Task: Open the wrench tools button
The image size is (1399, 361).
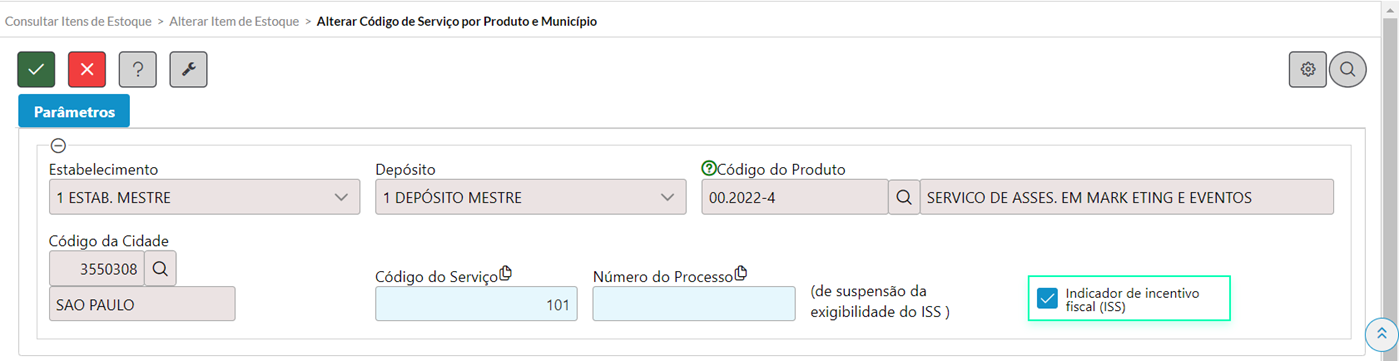Action: (x=188, y=69)
